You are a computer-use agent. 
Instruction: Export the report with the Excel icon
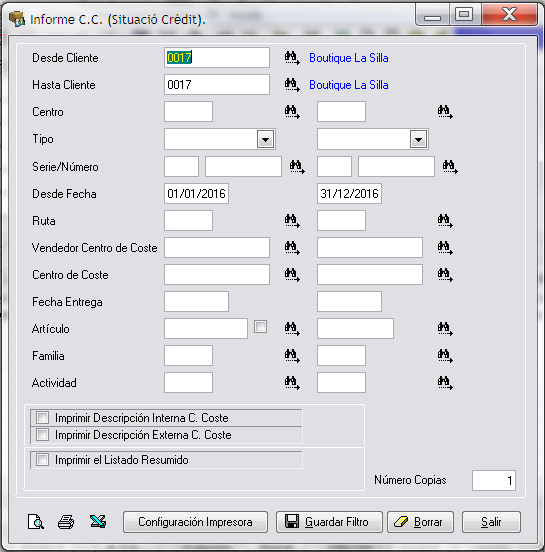(x=98, y=521)
